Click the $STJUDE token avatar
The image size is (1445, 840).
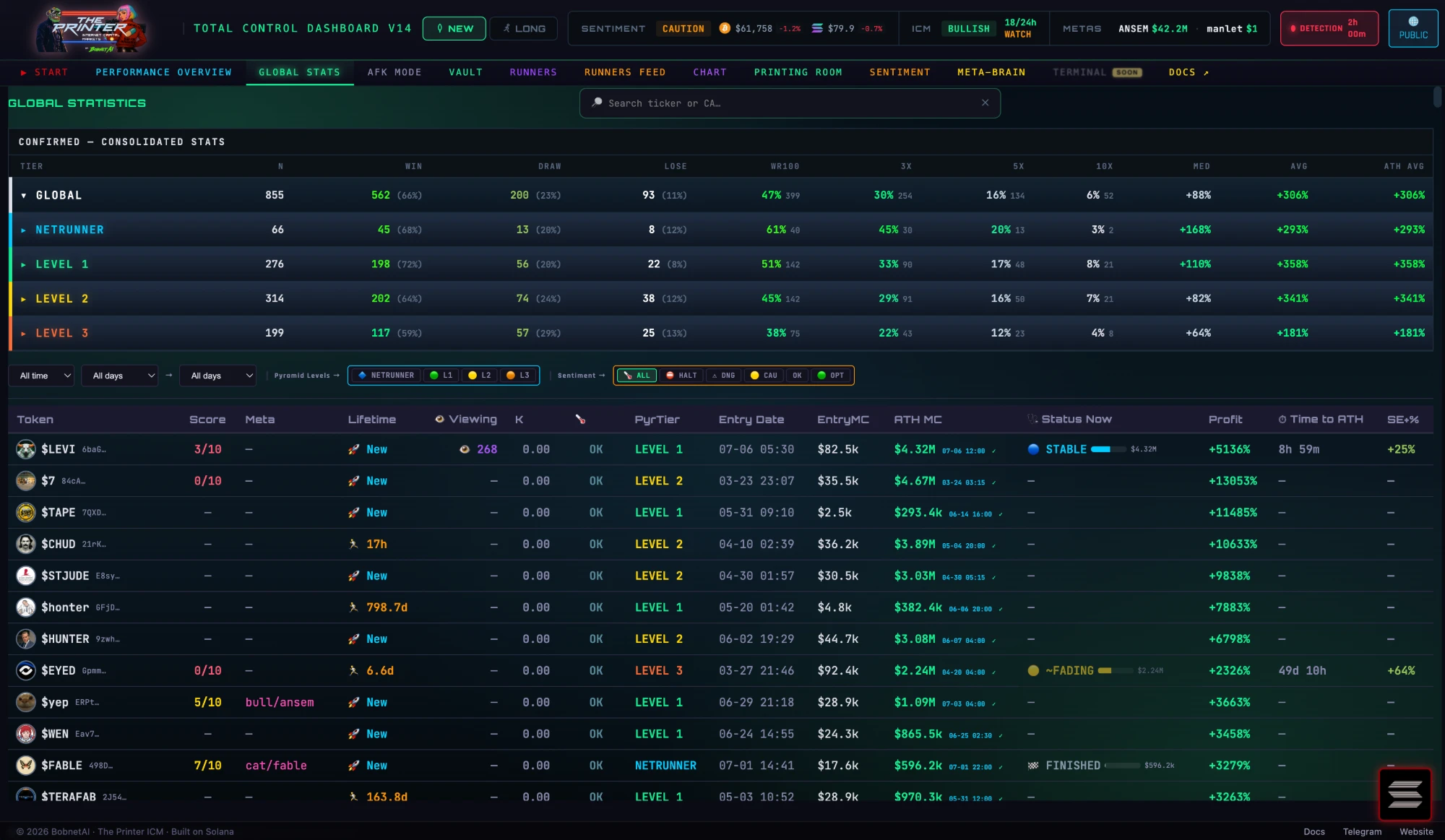[x=26, y=576]
